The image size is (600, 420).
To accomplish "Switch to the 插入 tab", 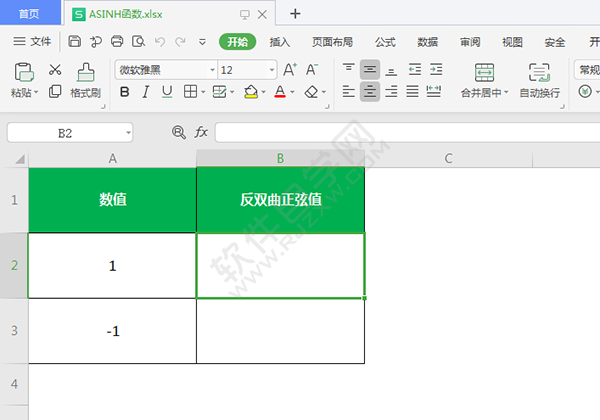I will click(x=279, y=42).
